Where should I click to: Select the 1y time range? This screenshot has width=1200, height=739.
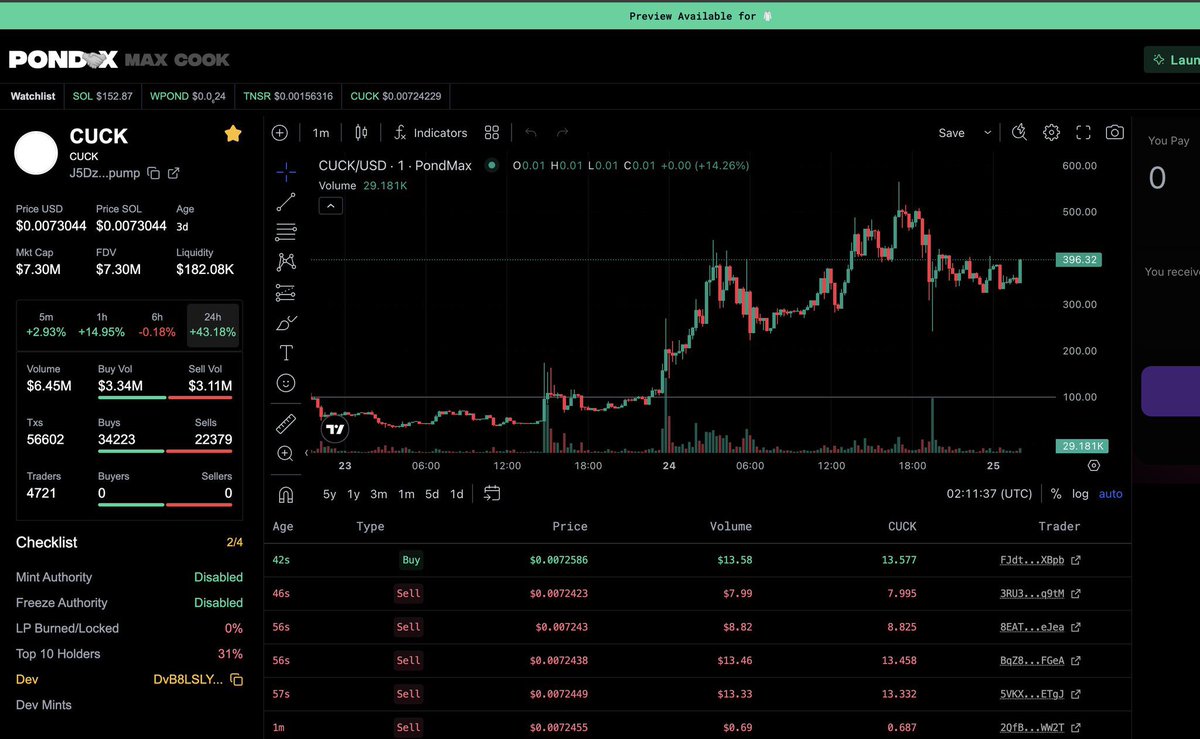[354, 494]
